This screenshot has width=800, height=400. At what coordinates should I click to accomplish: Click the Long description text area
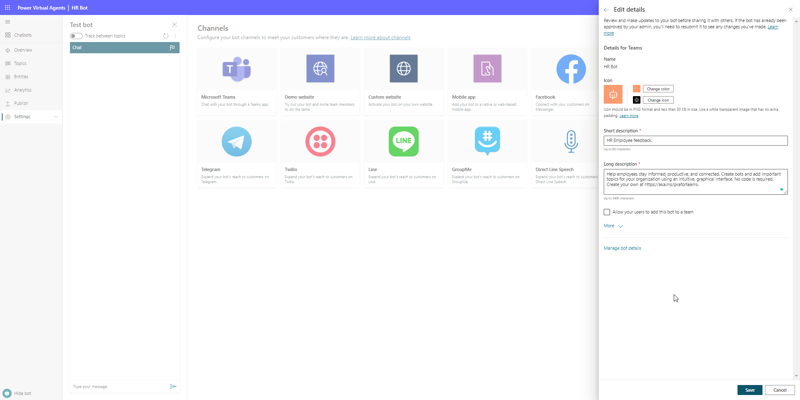695,182
